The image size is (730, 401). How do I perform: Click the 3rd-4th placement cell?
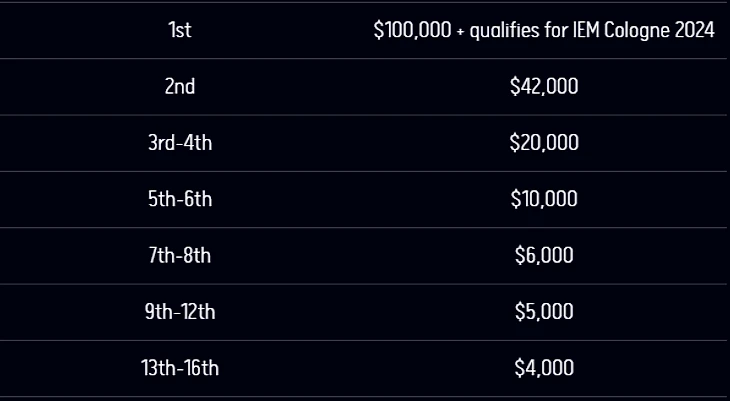180,143
